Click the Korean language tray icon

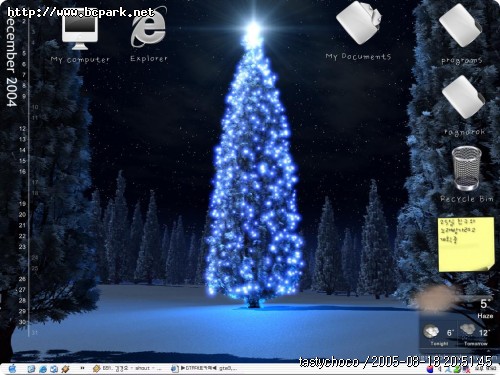[x=430, y=369]
